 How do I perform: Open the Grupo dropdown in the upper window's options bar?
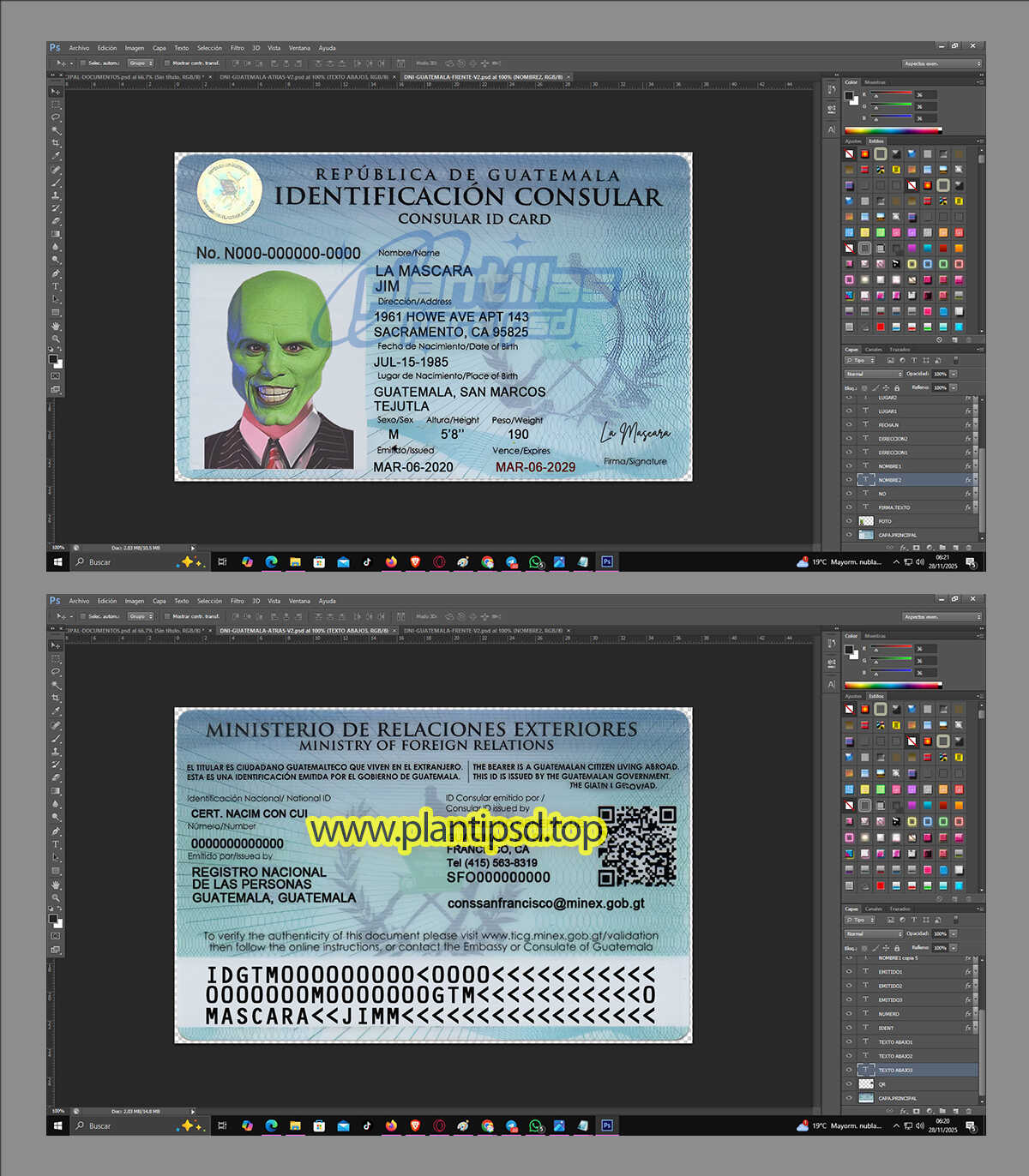[x=141, y=63]
